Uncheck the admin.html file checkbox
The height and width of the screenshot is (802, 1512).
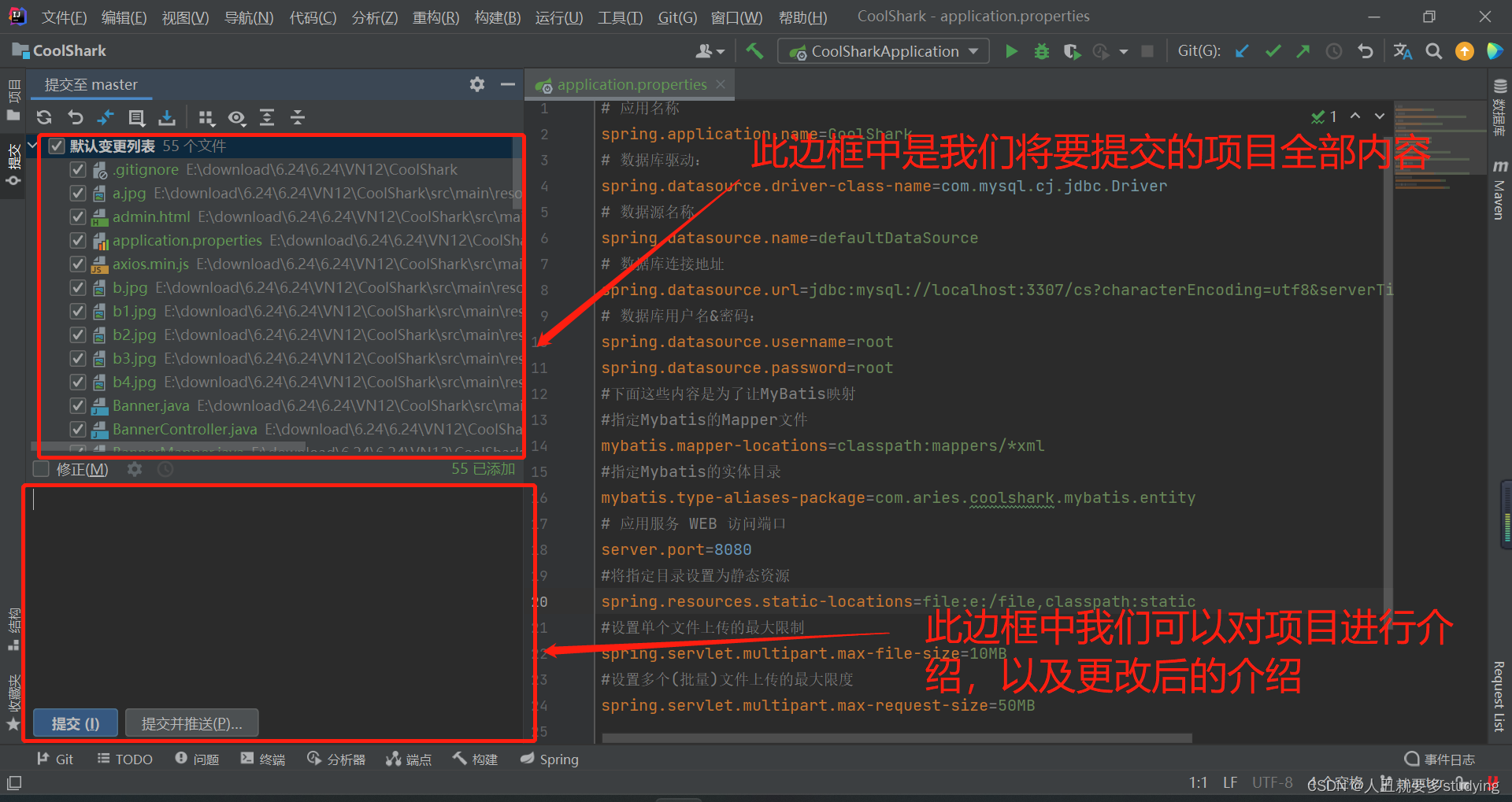coord(77,216)
